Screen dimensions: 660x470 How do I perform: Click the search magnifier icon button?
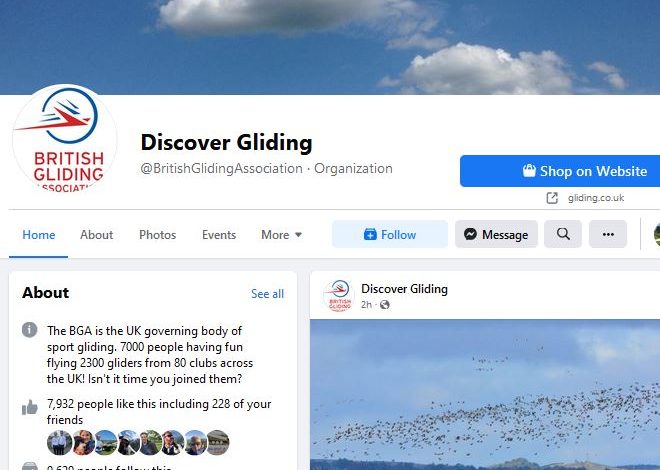[563, 234]
